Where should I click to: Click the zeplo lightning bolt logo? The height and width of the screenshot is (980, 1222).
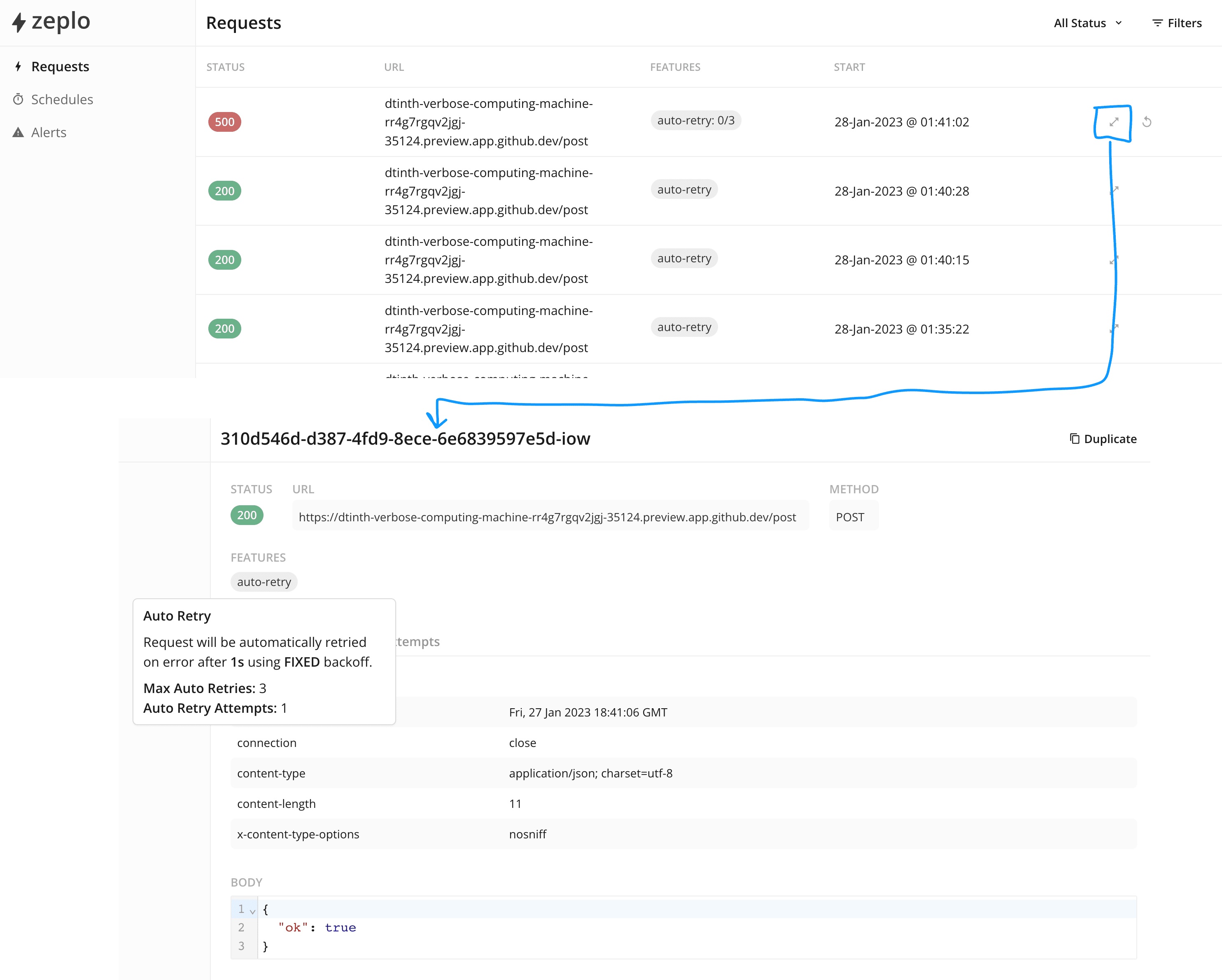click(19, 22)
